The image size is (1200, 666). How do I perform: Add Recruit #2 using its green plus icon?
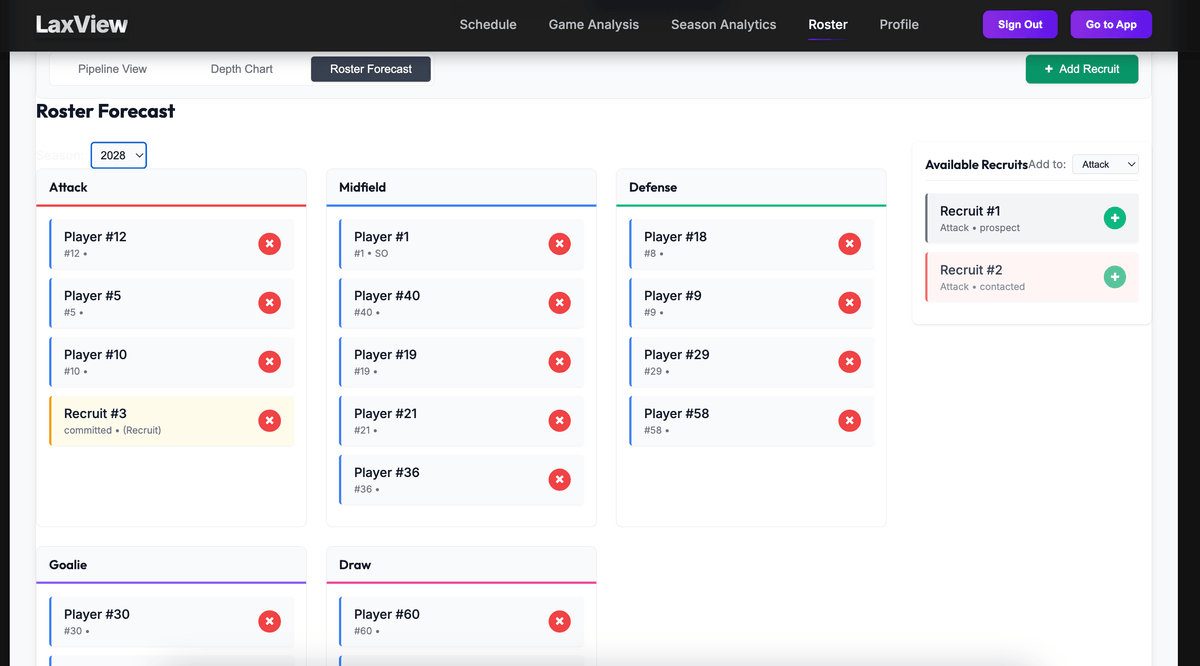pos(1114,276)
